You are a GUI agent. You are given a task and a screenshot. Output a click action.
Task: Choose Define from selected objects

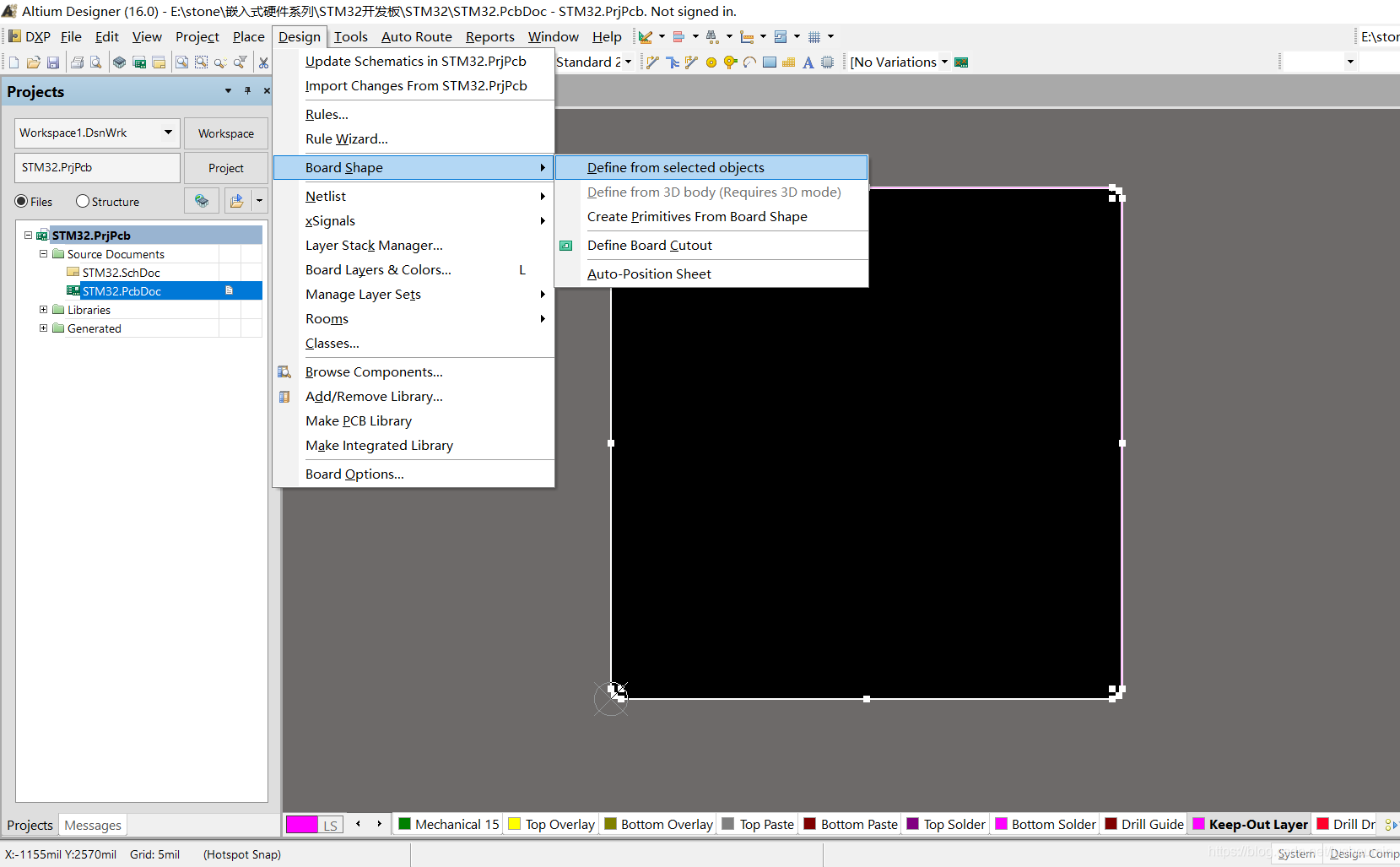(x=675, y=168)
